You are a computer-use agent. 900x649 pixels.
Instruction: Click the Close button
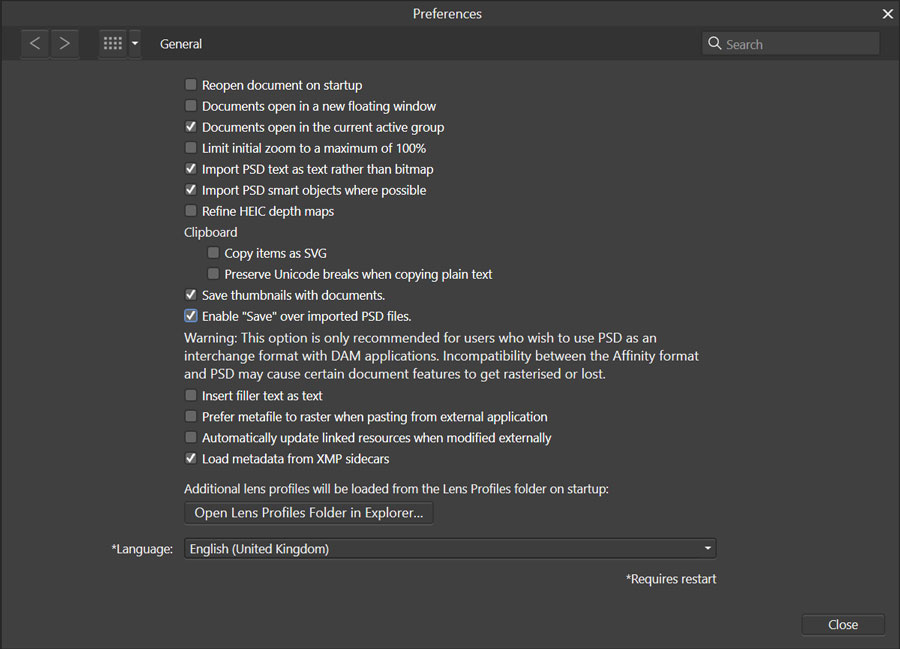tap(843, 624)
